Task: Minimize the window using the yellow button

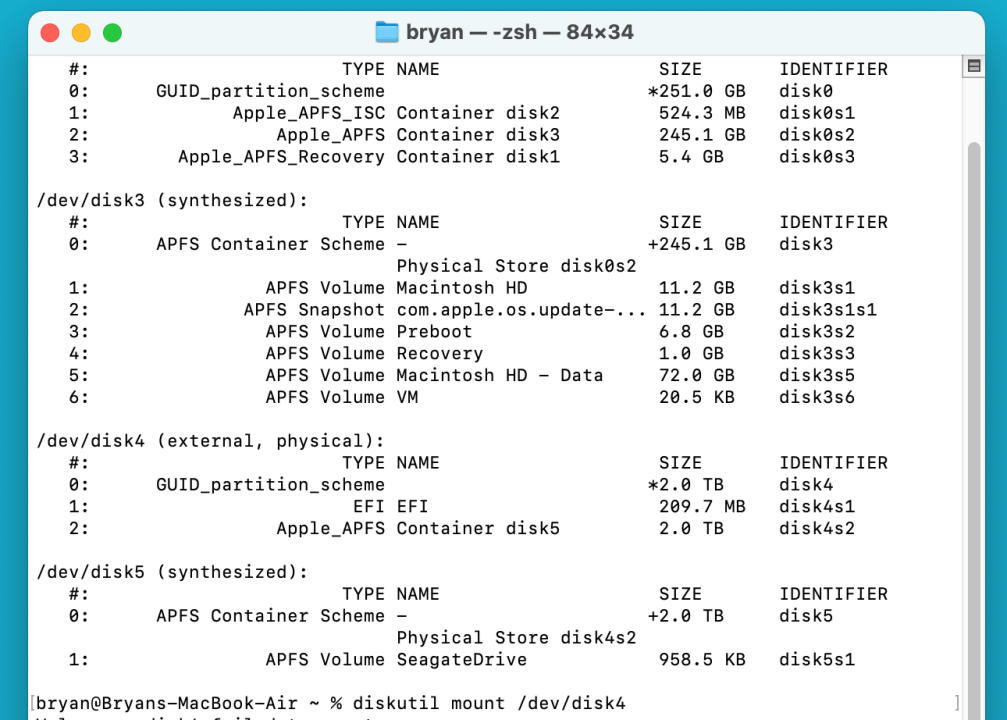Action: pos(81,33)
